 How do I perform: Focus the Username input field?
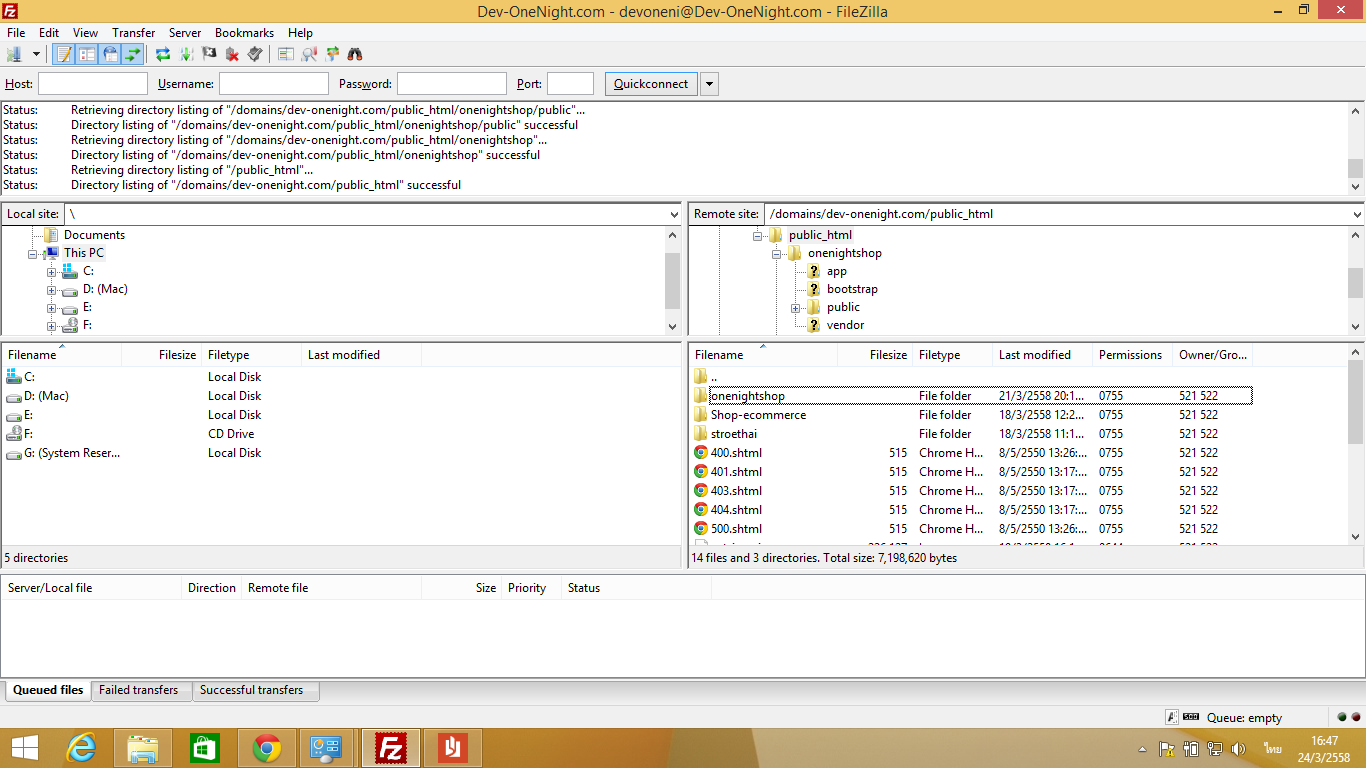[274, 84]
